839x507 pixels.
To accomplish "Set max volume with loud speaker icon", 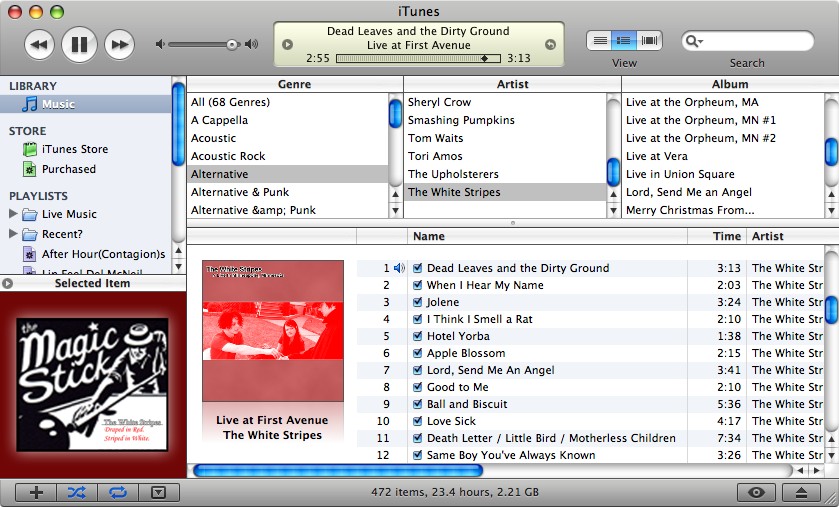I will click(251, 44).
